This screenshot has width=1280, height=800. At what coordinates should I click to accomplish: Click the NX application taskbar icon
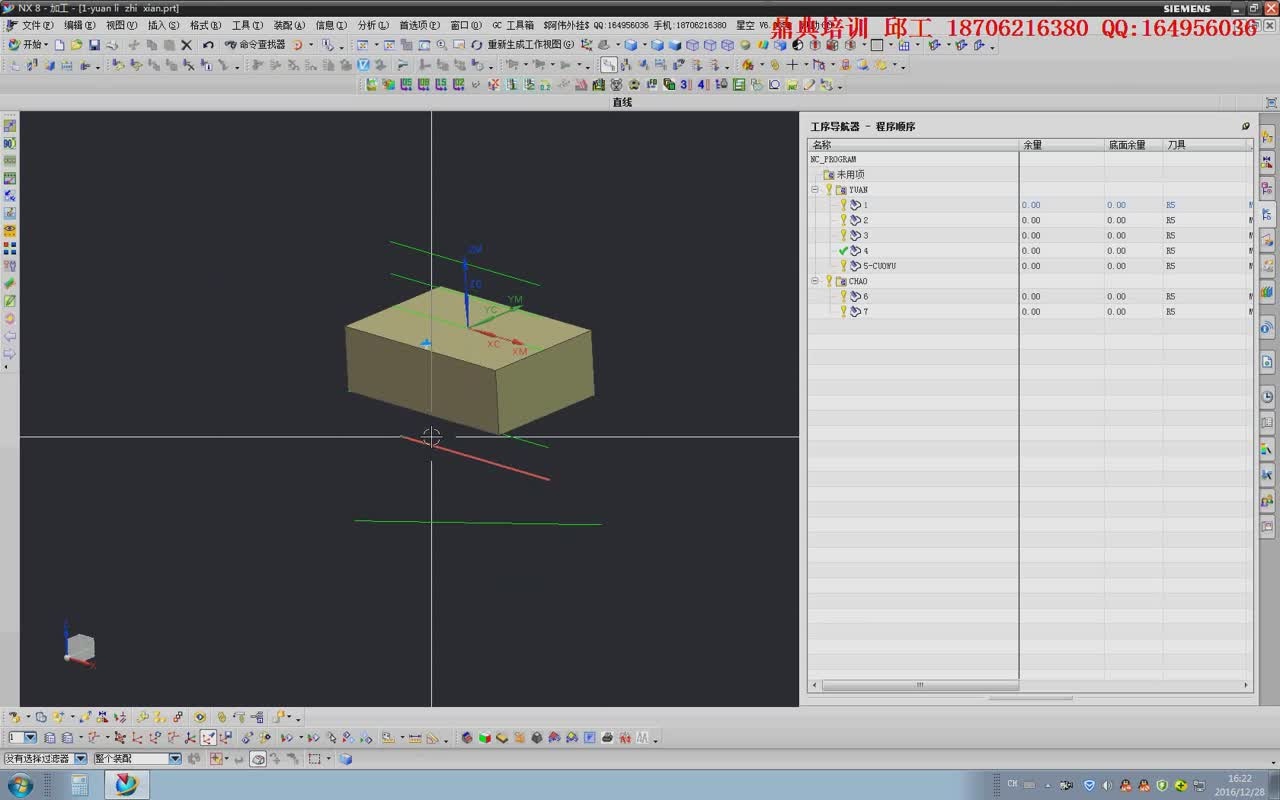126,785
